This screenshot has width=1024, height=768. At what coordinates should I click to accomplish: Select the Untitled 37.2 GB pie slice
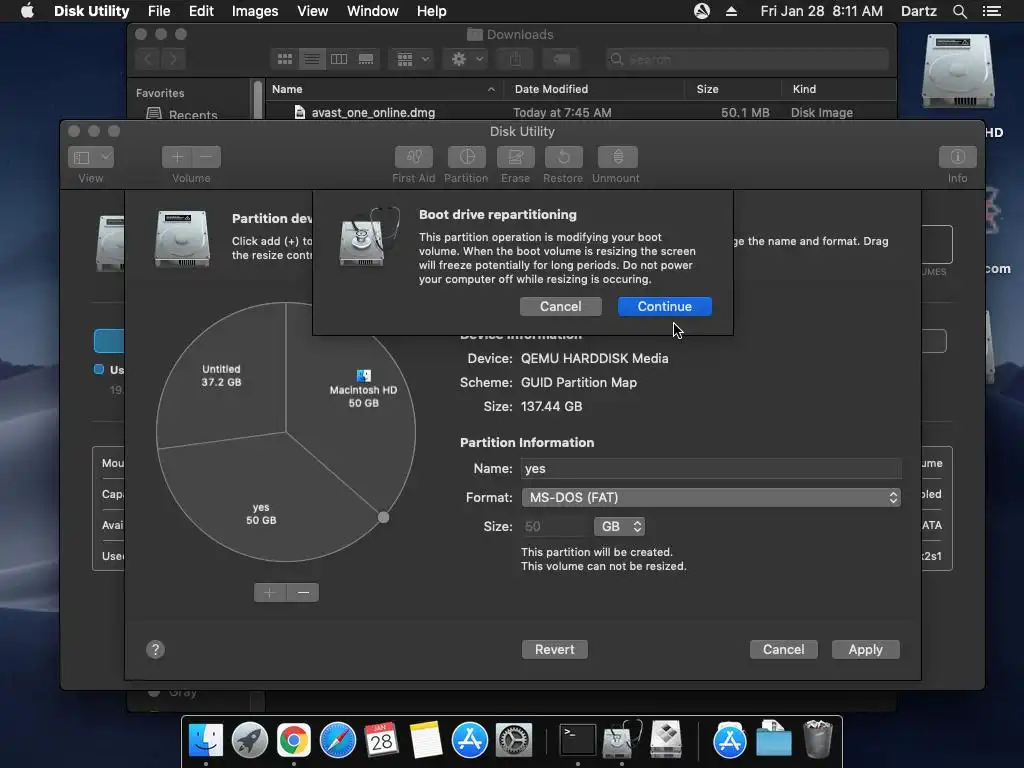[221, 376]
